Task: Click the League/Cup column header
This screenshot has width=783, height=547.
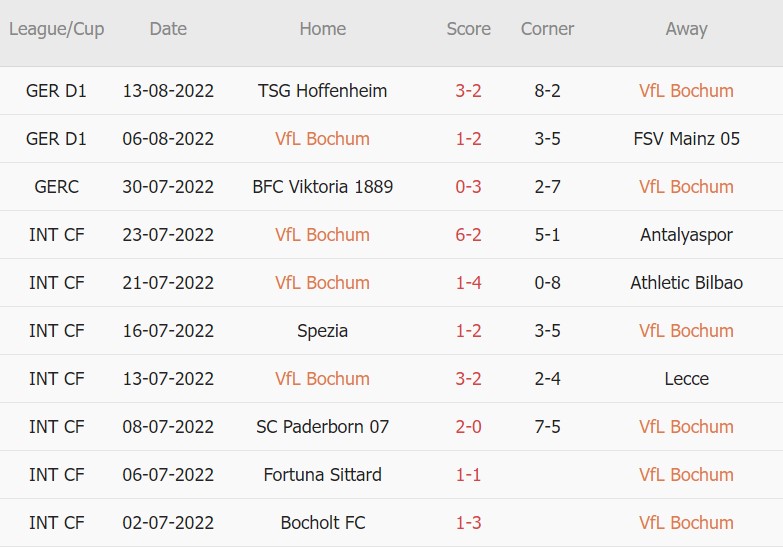Action: pos(56,29)
